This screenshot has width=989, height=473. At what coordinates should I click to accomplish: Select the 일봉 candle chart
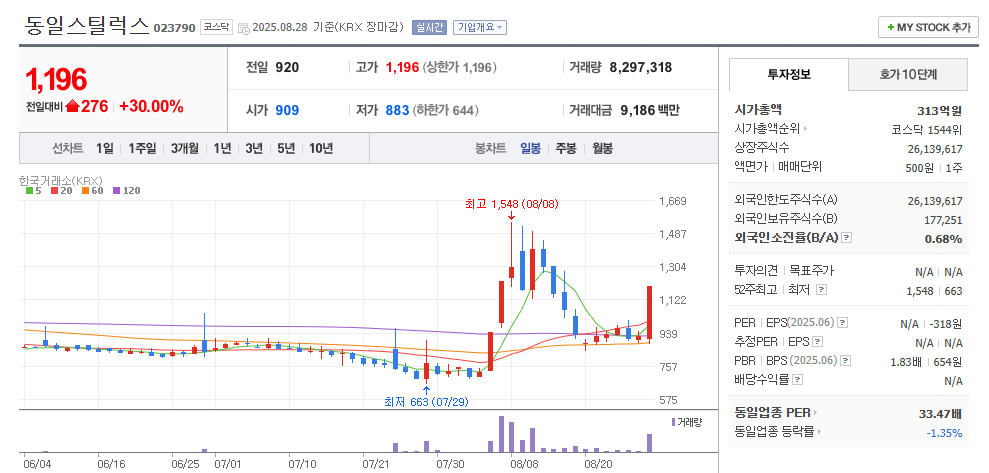(x=530, y=149)
